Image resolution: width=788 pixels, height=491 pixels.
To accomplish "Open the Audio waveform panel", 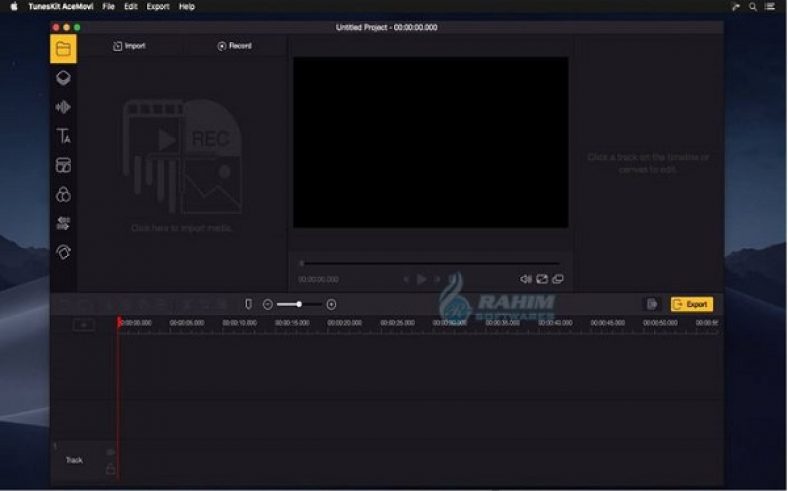I will [63, 107].
